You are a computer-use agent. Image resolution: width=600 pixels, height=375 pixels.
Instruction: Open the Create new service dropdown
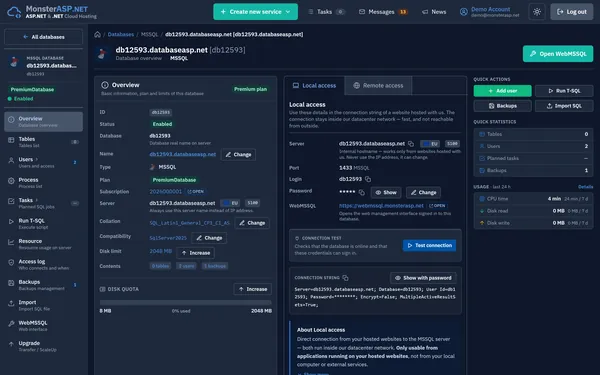pyautogui.click(x=255, y=12)
